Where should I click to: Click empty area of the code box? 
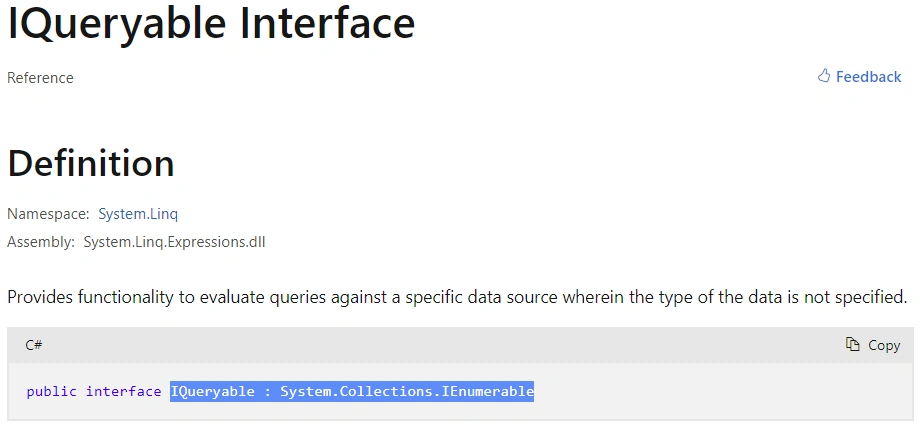point(722,391)
